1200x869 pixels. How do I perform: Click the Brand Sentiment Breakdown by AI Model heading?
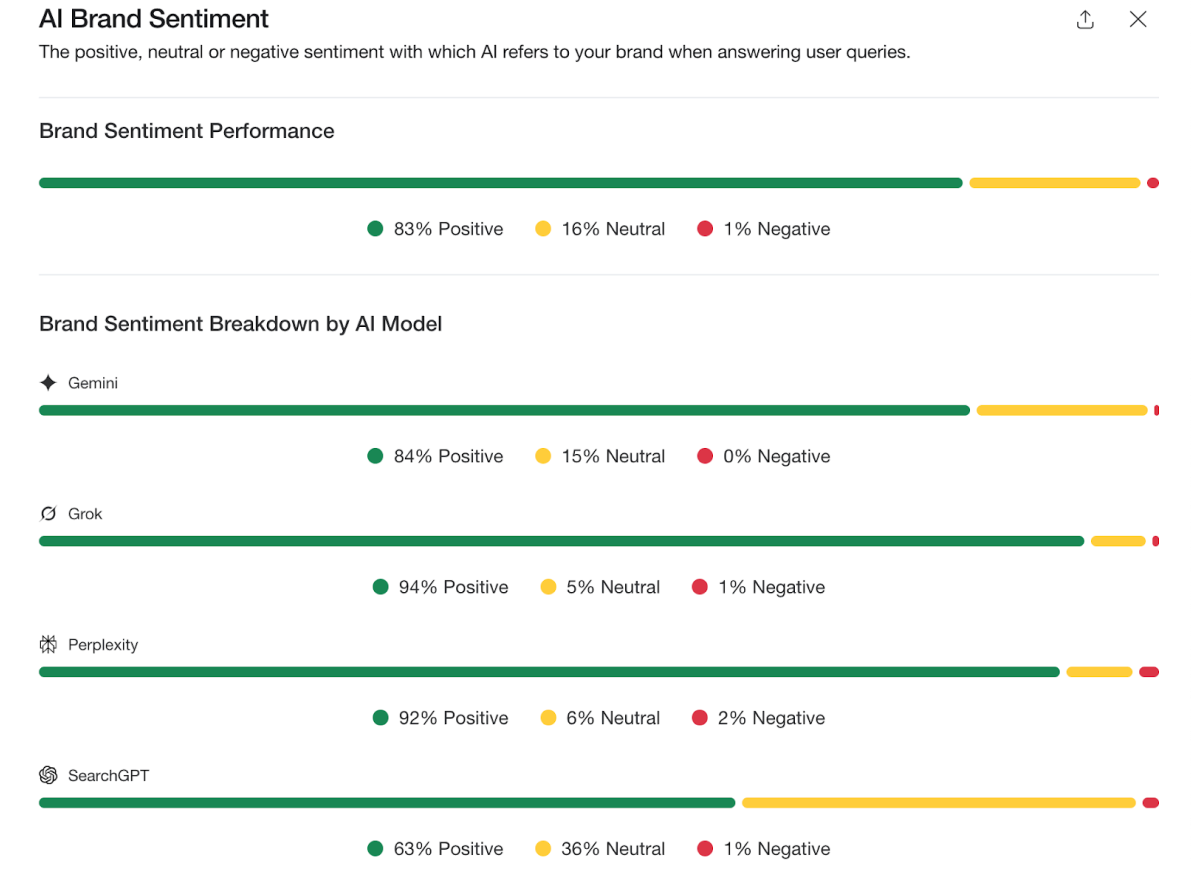click(240, 324)
